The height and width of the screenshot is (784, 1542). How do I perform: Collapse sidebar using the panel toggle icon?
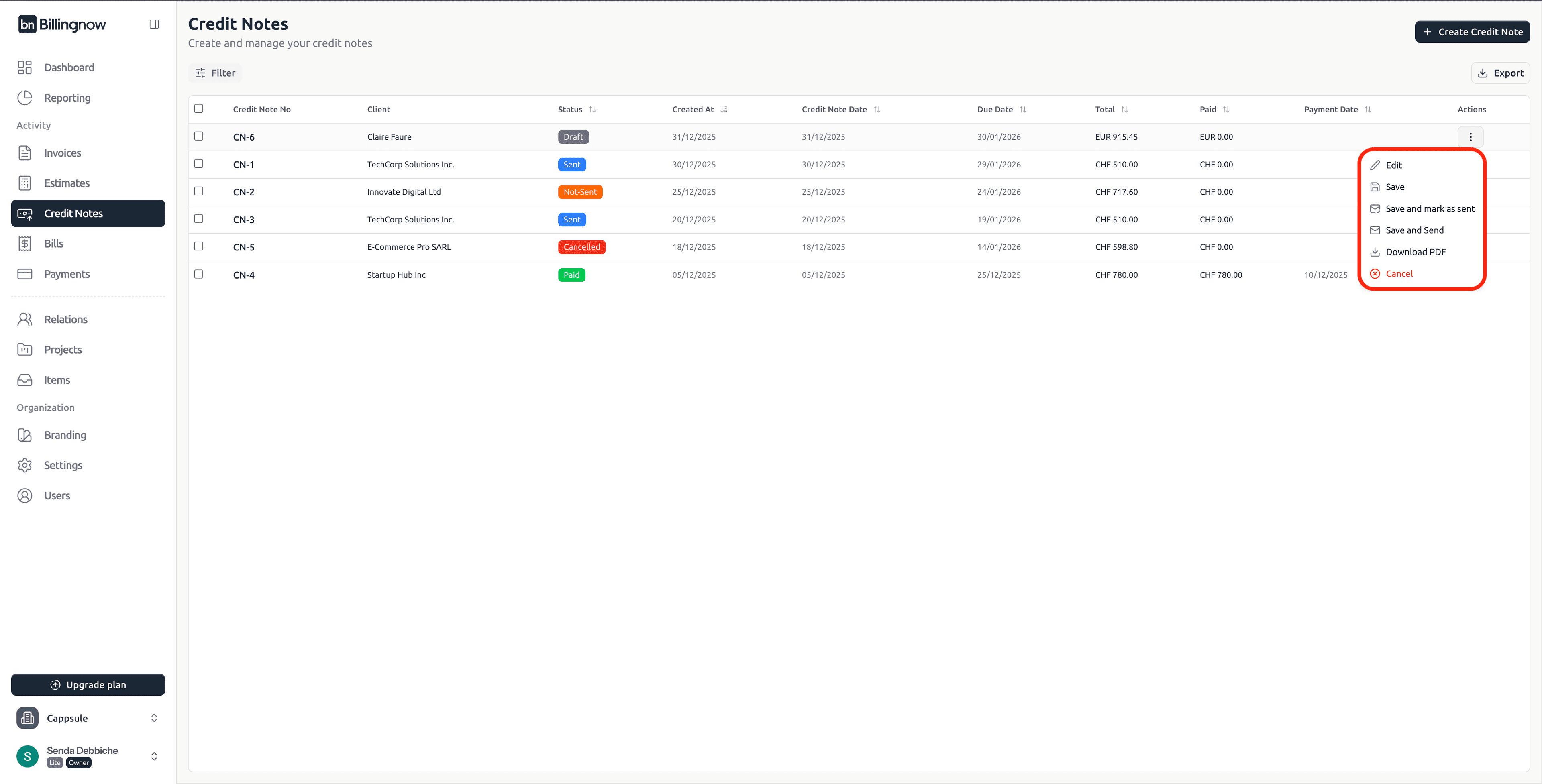point(154,24)
